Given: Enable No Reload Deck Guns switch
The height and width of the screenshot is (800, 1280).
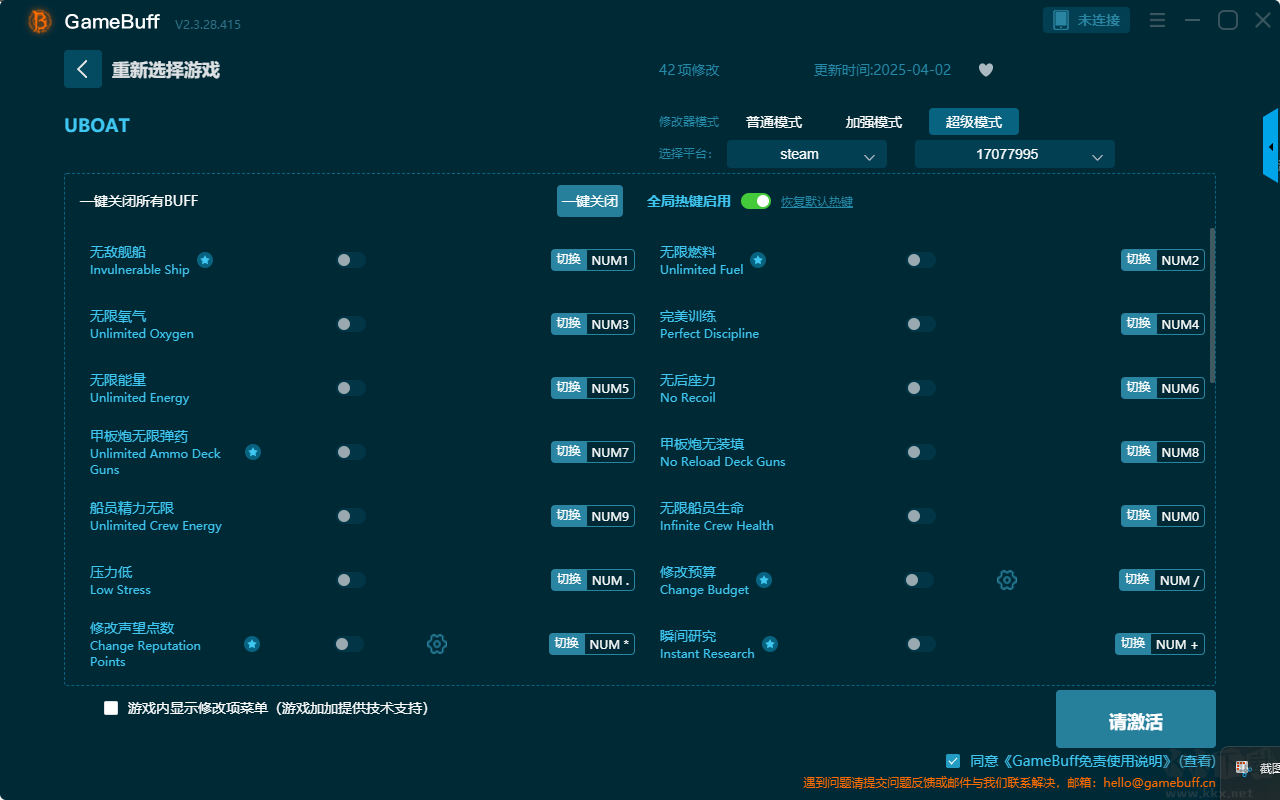Looking at the screenshot, I should [x=921, y=452].
